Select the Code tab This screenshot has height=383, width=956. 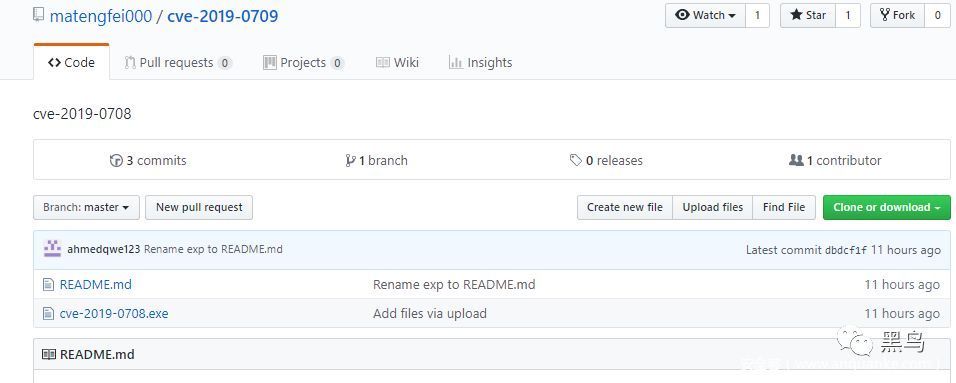coord(71,62)
